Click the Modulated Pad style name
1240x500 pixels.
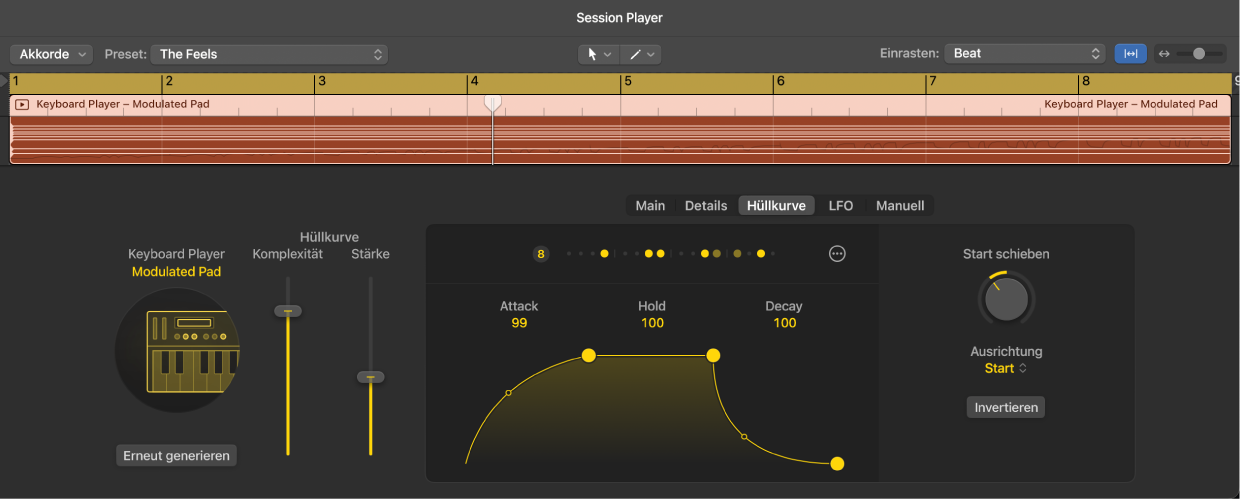tap(177, 272)
